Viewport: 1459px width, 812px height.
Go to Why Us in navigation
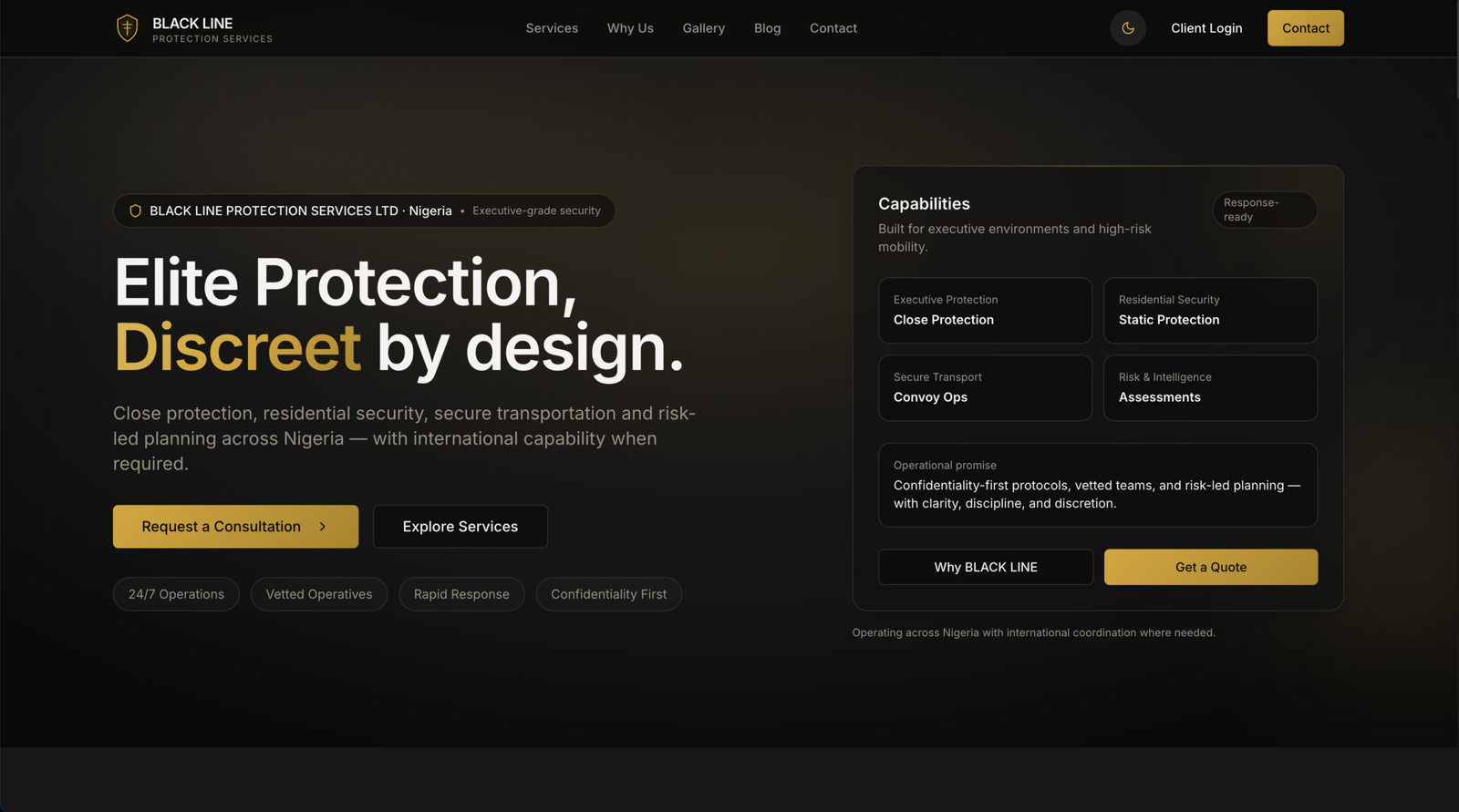630,28
